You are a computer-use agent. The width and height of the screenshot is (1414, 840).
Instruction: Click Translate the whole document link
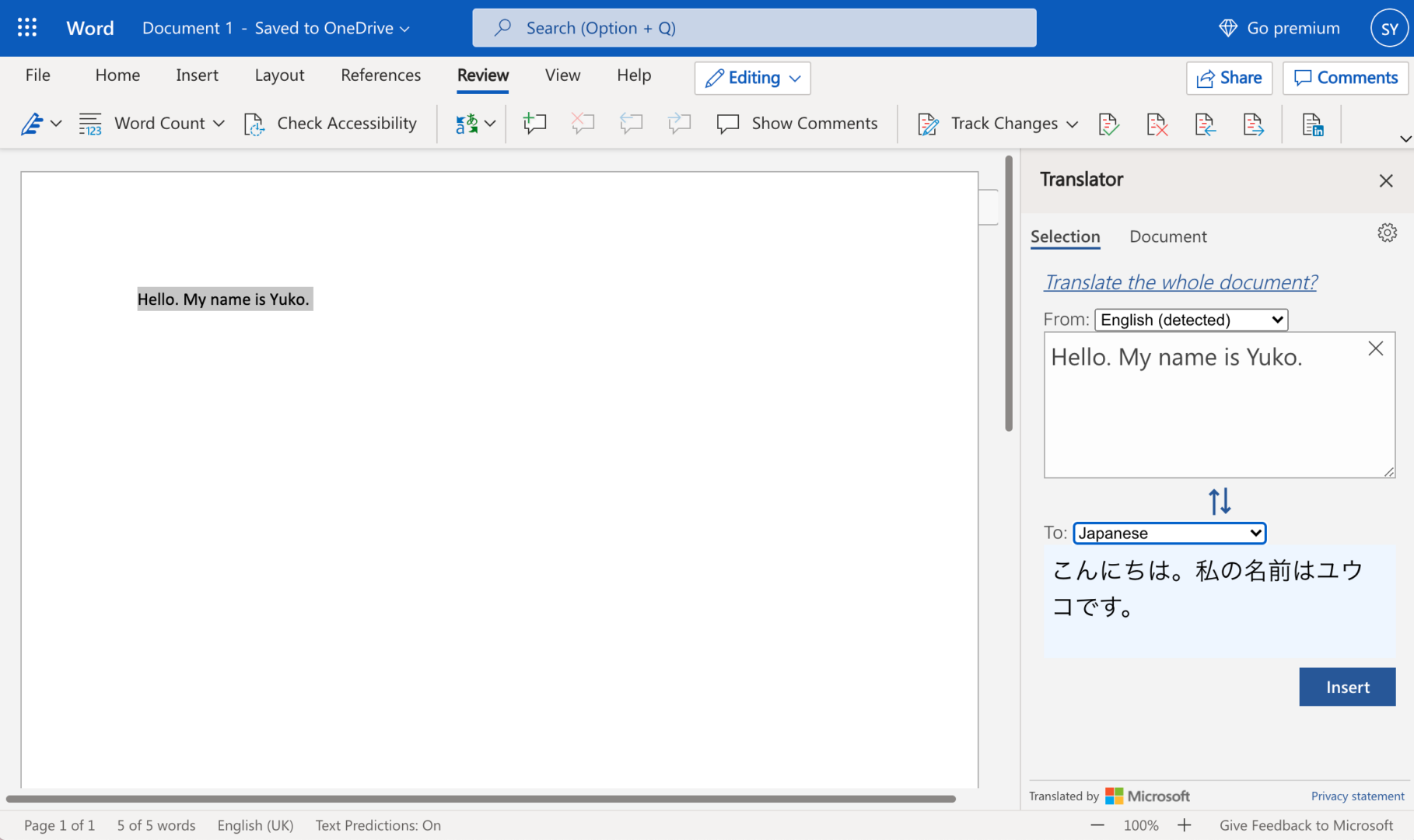click(1181, 282)
